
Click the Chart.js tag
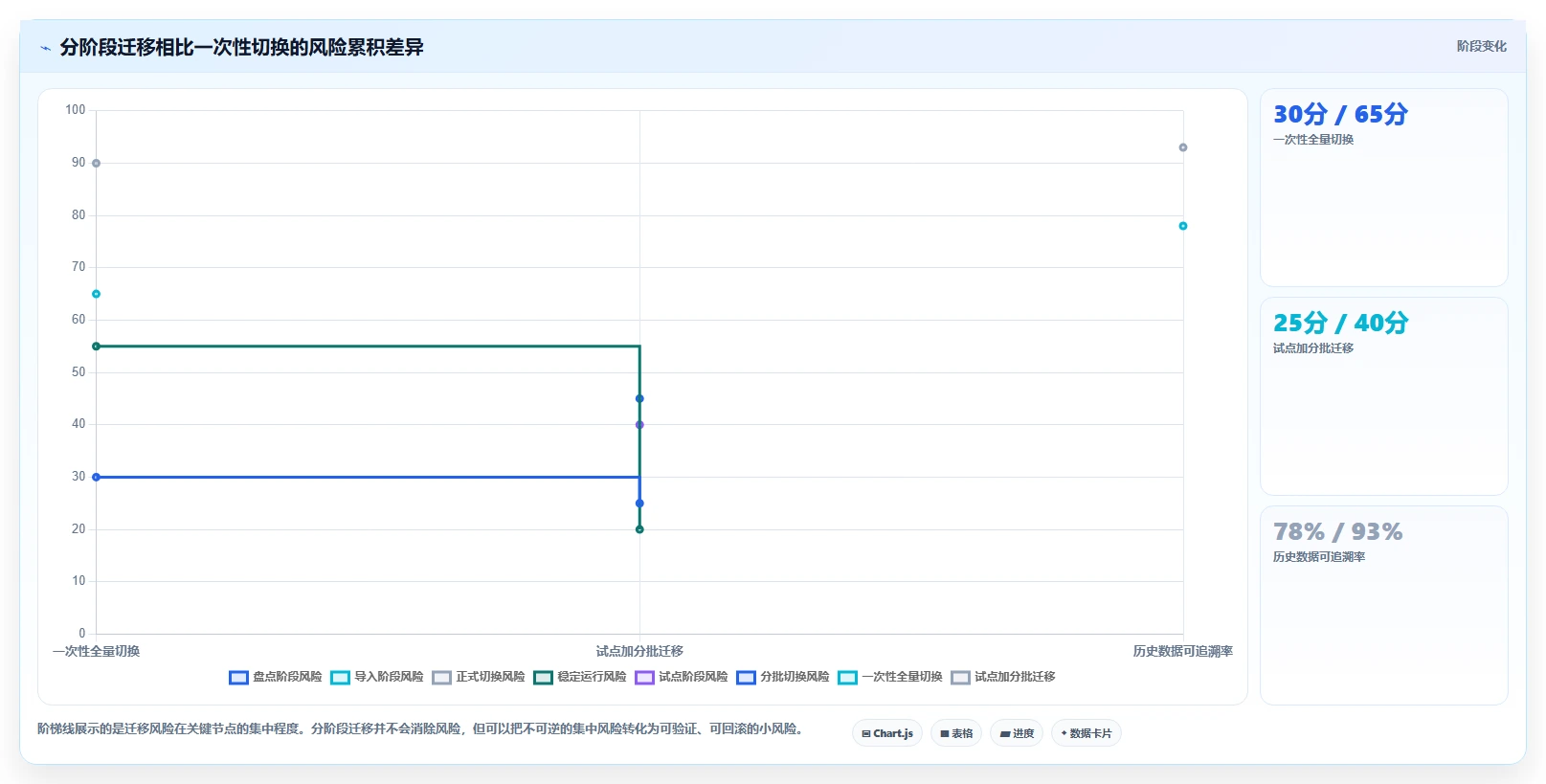[887, 733]
